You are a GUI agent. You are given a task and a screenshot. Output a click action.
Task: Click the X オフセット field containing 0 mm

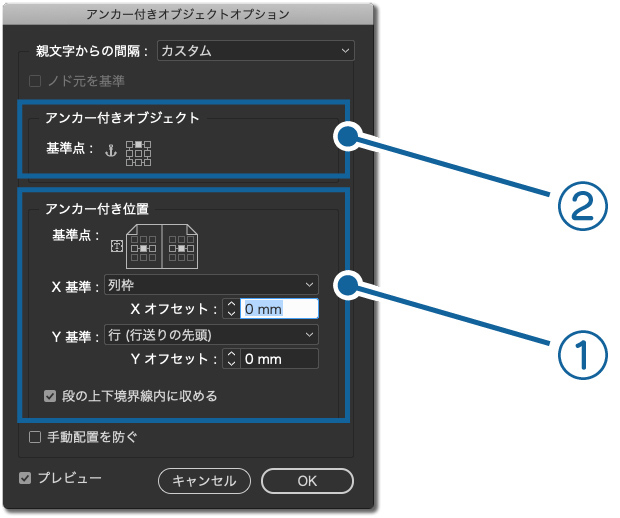coord(279,309)
